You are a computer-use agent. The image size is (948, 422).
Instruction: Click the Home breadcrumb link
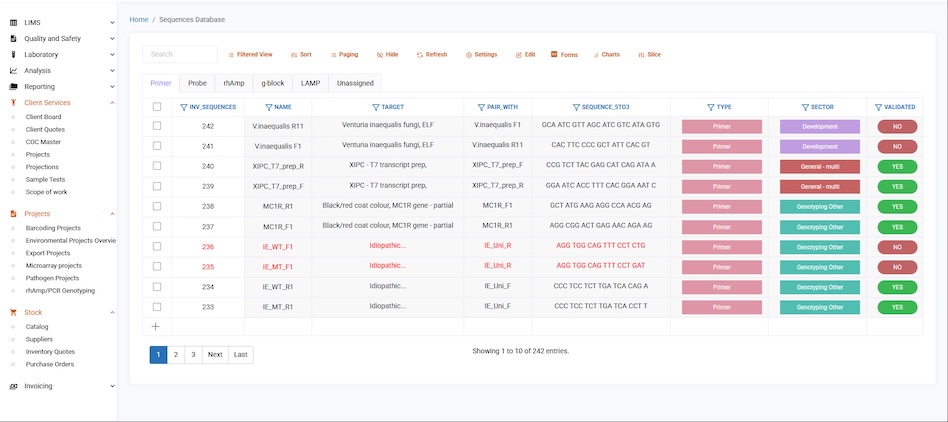click(x=139, y=19)
